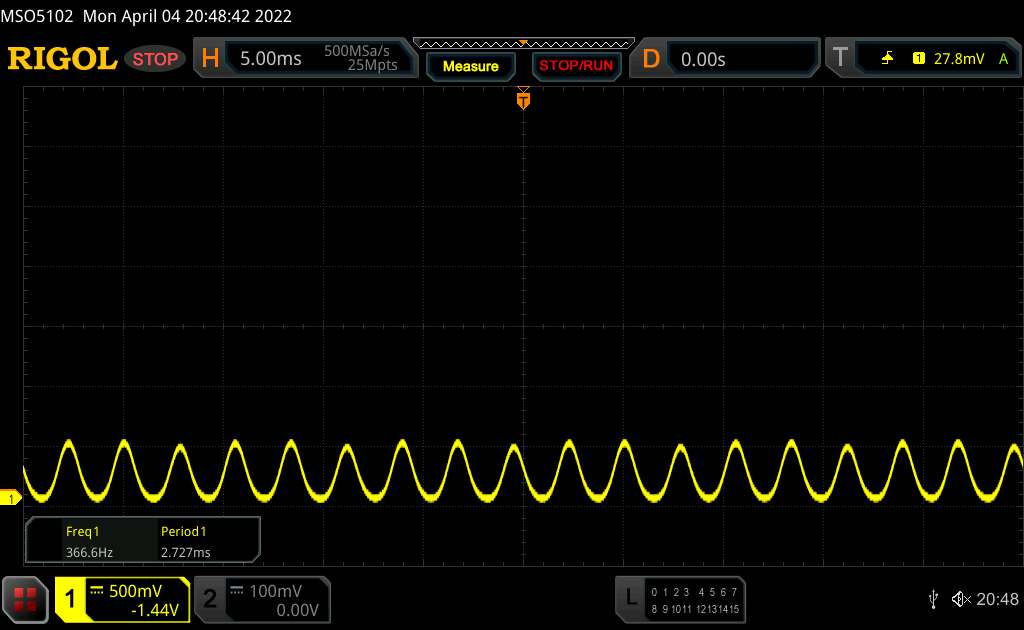Screen dimensions: 1024x630
Task: Select the orange trigger position T marker
Action: click(x=523, y=99)
